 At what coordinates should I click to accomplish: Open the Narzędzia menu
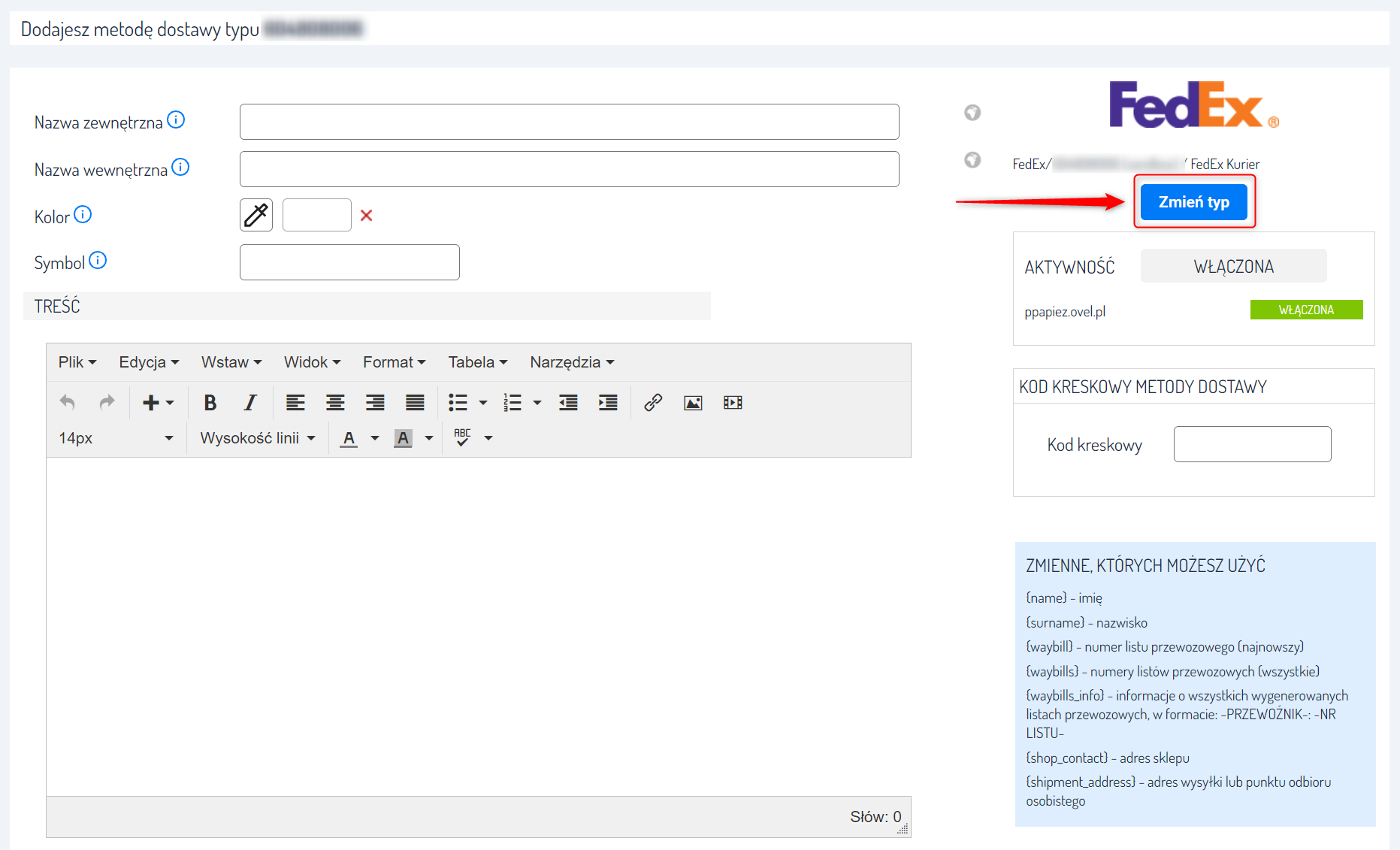coord(572,362)
